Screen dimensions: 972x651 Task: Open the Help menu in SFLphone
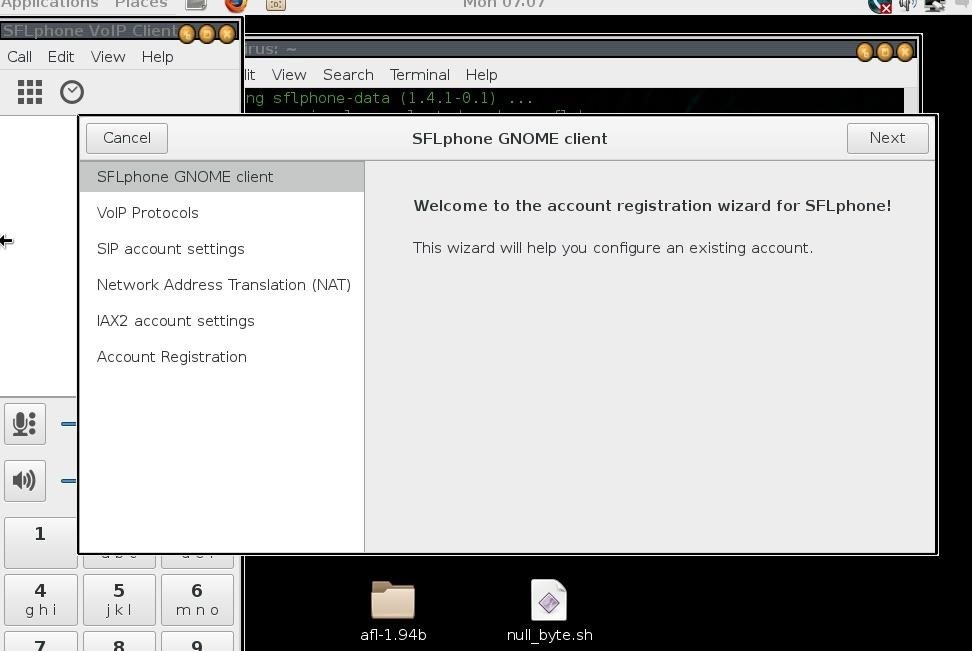pos(157,57)
